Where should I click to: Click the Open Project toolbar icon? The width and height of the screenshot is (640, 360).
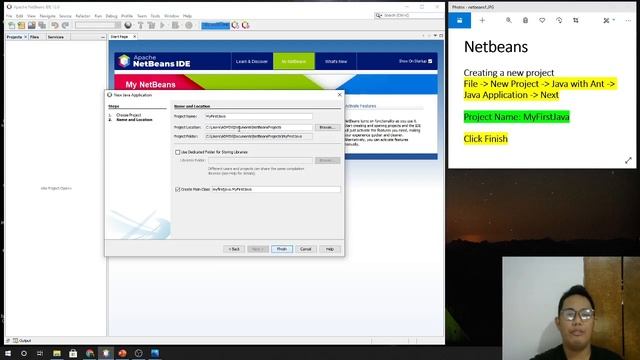pos(31,25)
